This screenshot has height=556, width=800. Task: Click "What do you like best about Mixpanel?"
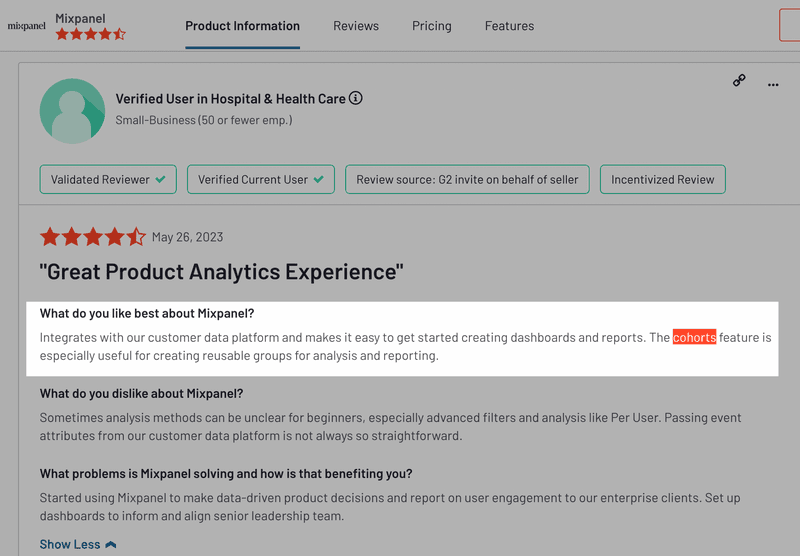pyautogui.click(x=147, y=313)
